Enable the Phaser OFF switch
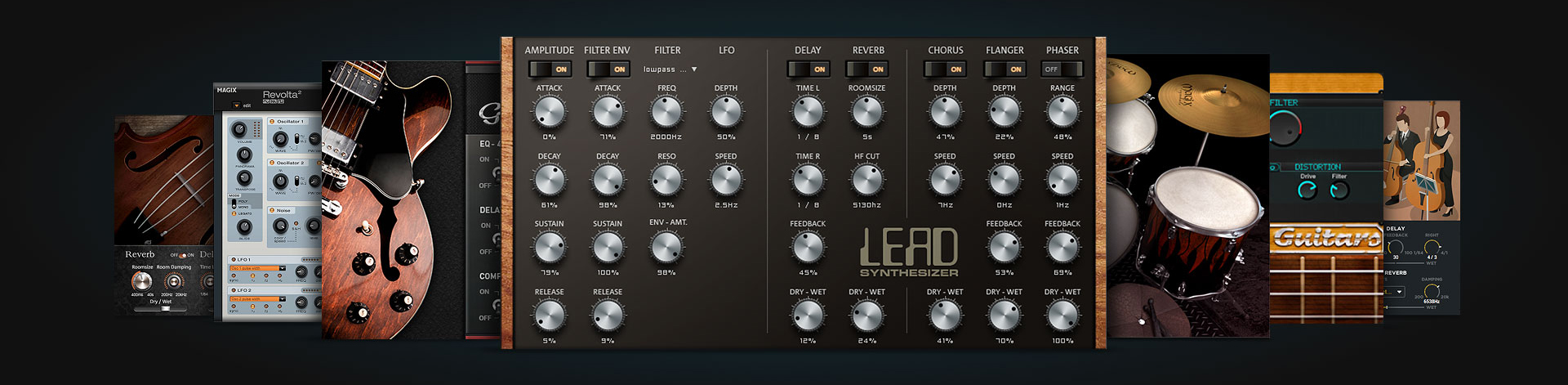Viewport: 1568px width, 385px height. (x=1062, y=69)
